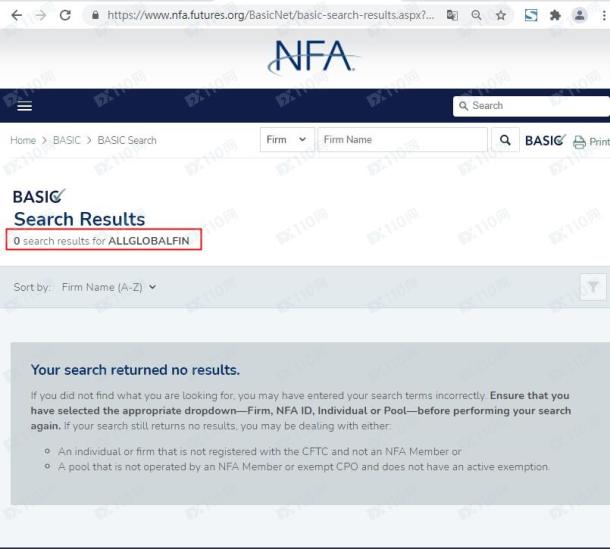Click the Print link with printer icon
Image resolution: width=610 pixels, height=549 pixels.
point(591,142)
